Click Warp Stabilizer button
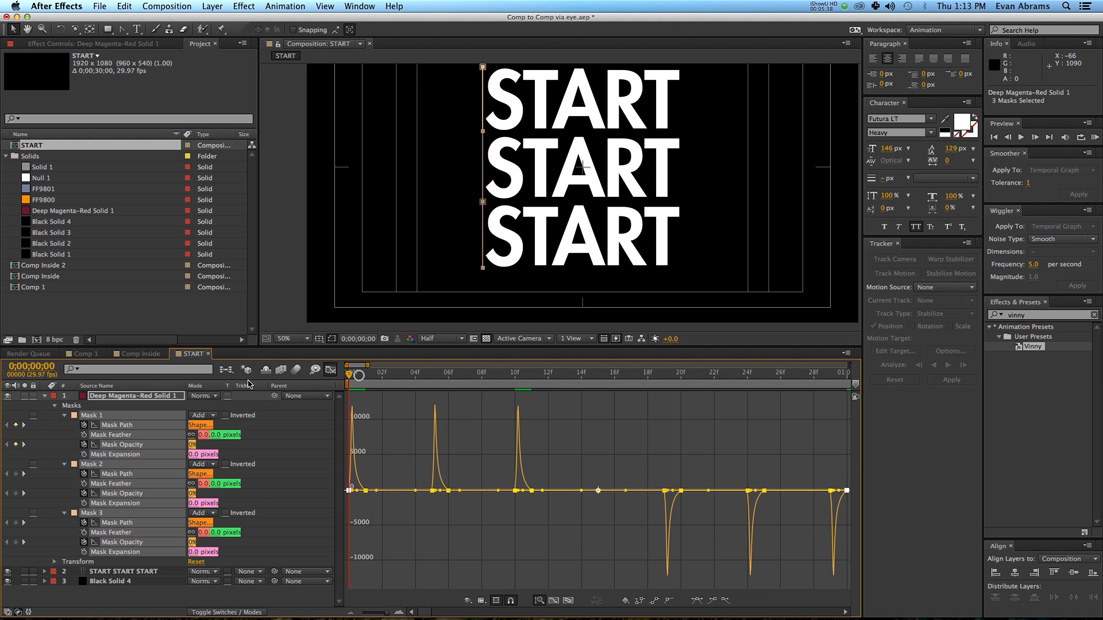The width and height of the screenshot is (1103, 620). pyautogui.click(x=950, y=259)
